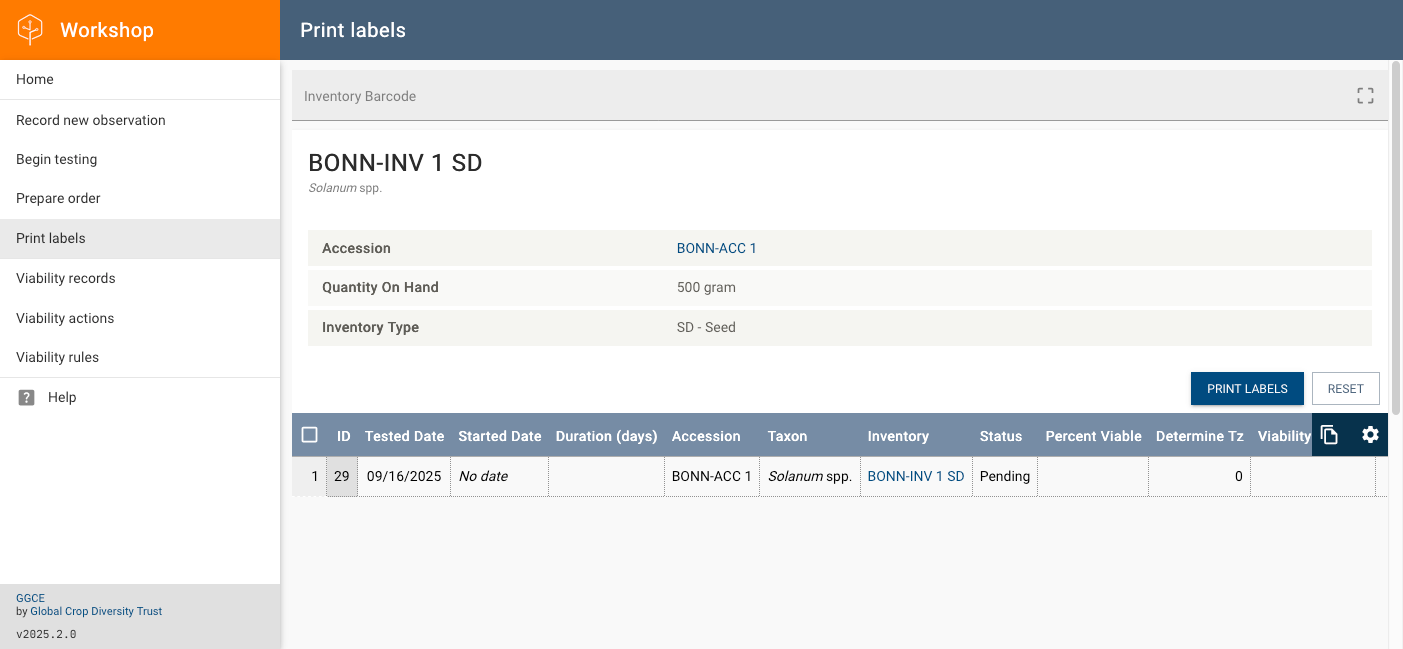Viewport: 1403px width, 649px height.
Task: Open Global Crop Diversity Trust link
Action: pos(96,611)
